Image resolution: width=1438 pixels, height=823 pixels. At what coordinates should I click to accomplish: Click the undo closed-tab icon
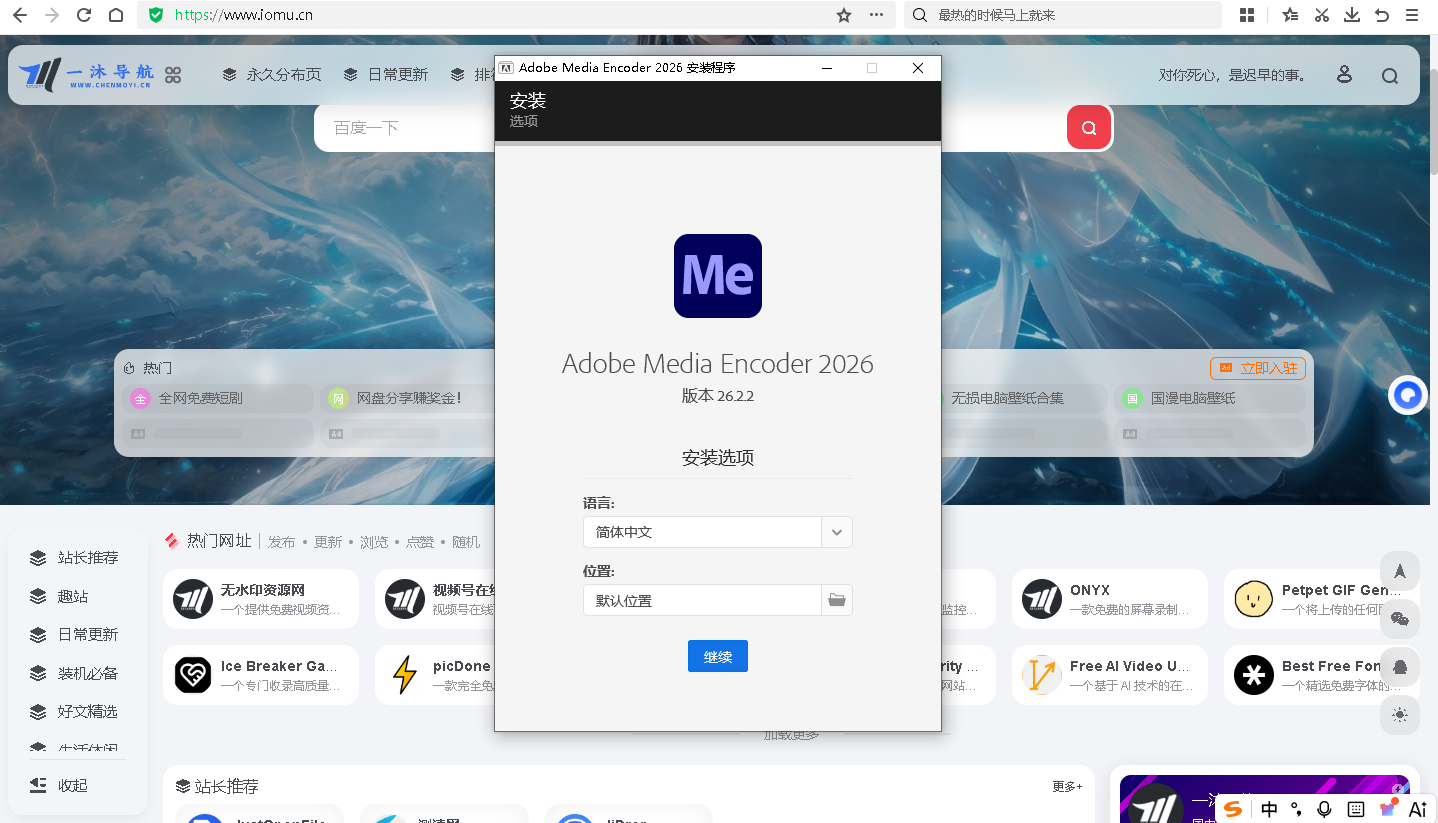1382,15
